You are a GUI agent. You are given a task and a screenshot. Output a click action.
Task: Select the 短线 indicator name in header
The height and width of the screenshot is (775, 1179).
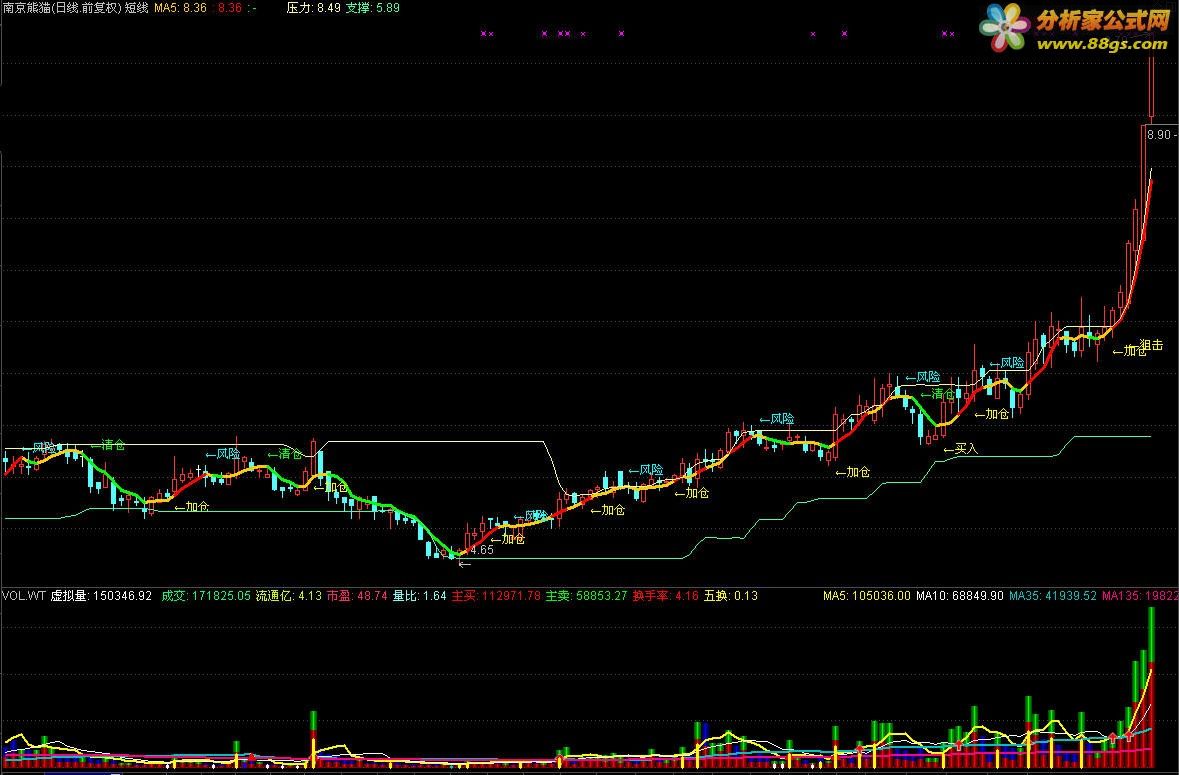tap(136, 8)
